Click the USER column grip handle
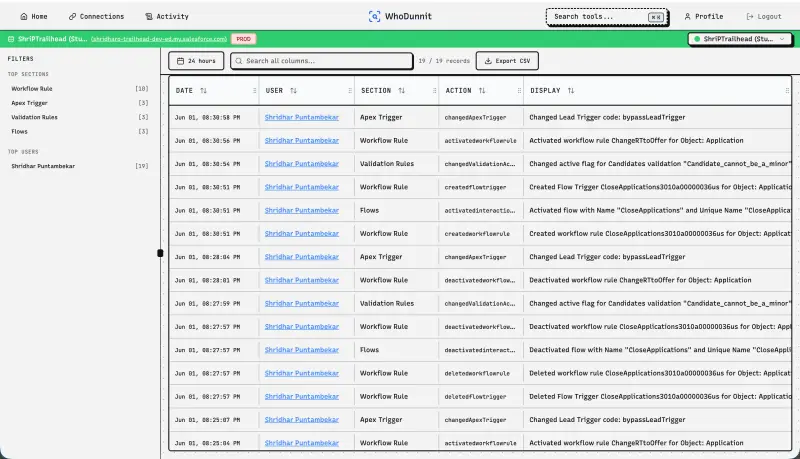The width and height of the screenshot is (800, 459). coord(350,91)
